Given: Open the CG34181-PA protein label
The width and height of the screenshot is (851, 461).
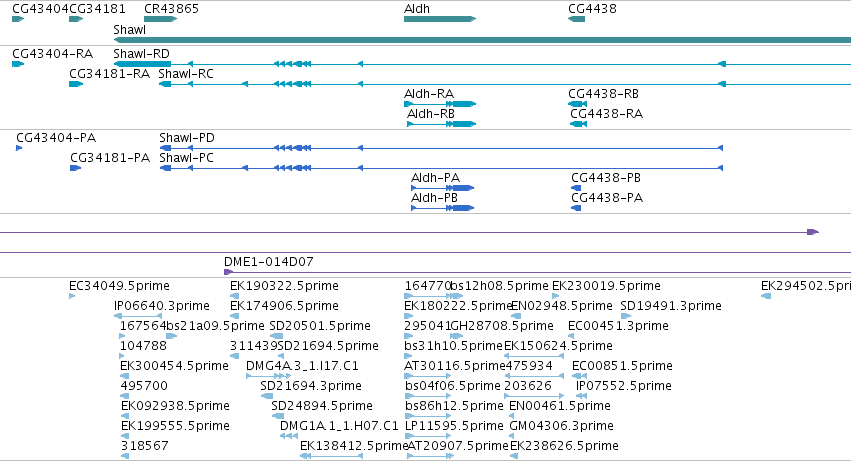Looking at the screenshot, I should coord(110,158).
